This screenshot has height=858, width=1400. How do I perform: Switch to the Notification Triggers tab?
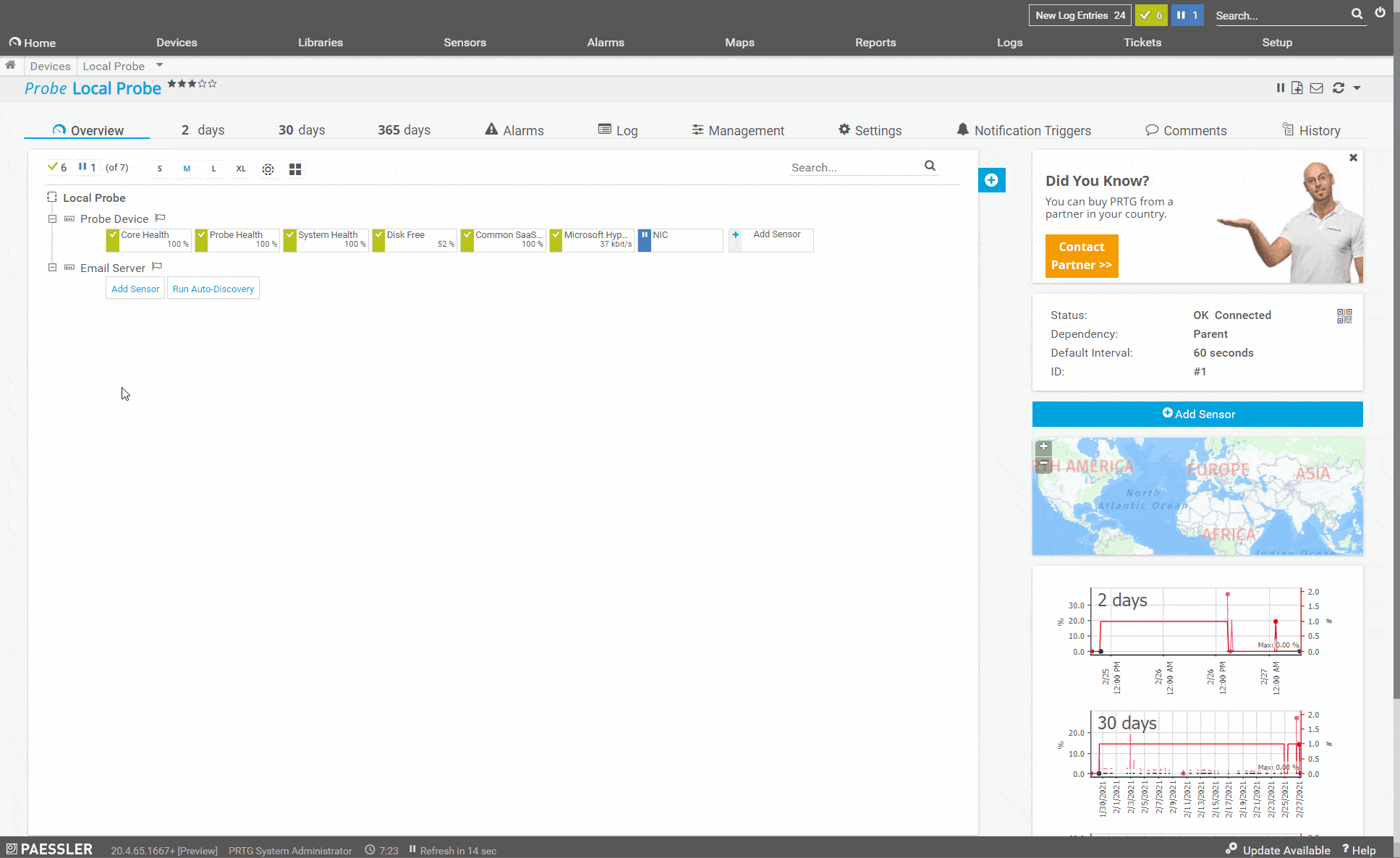[1023, 130]
